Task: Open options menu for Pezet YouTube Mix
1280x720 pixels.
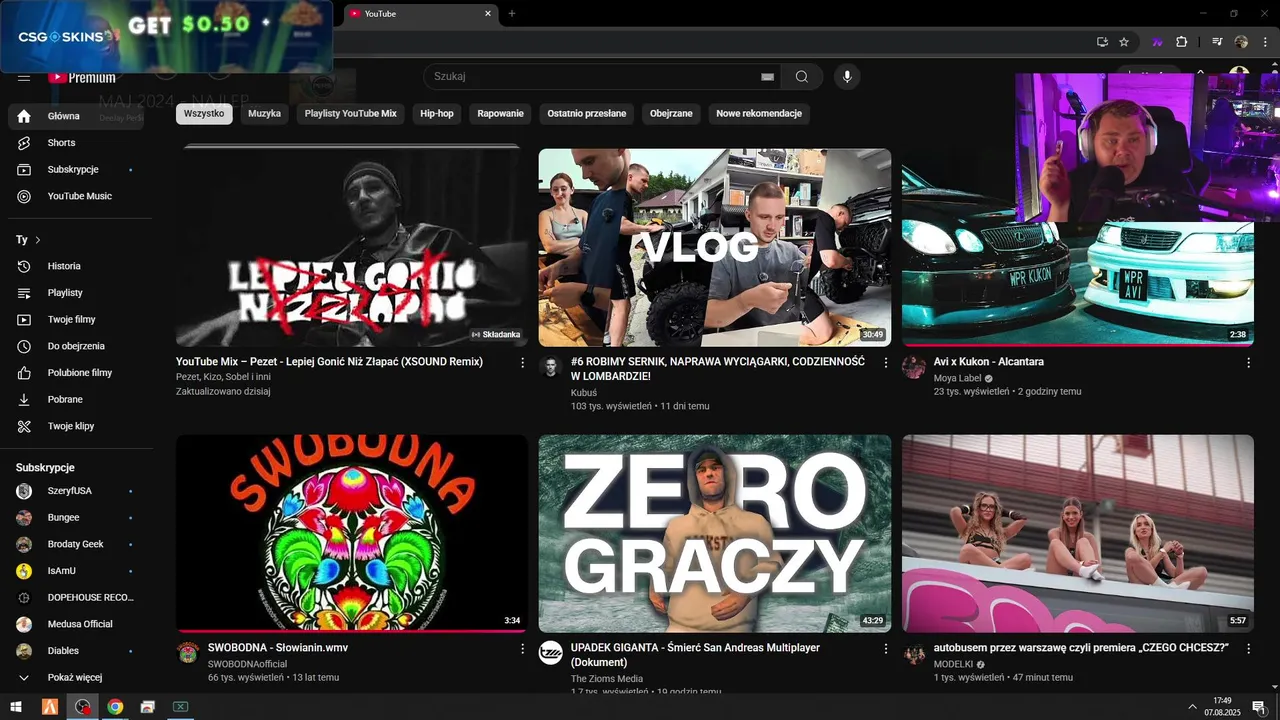Action: (522, 363)
